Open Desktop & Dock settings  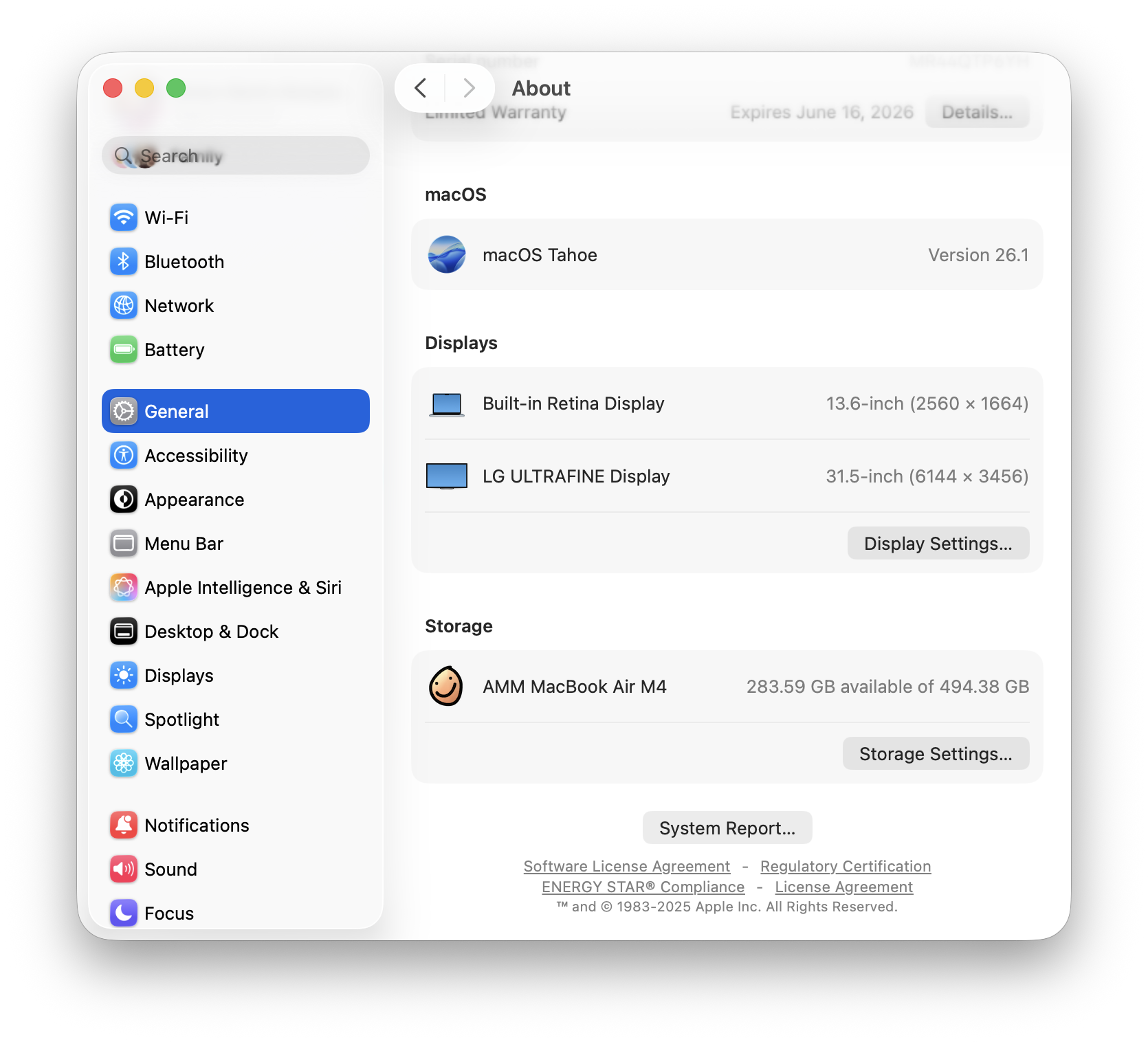(x=236, y=631)
